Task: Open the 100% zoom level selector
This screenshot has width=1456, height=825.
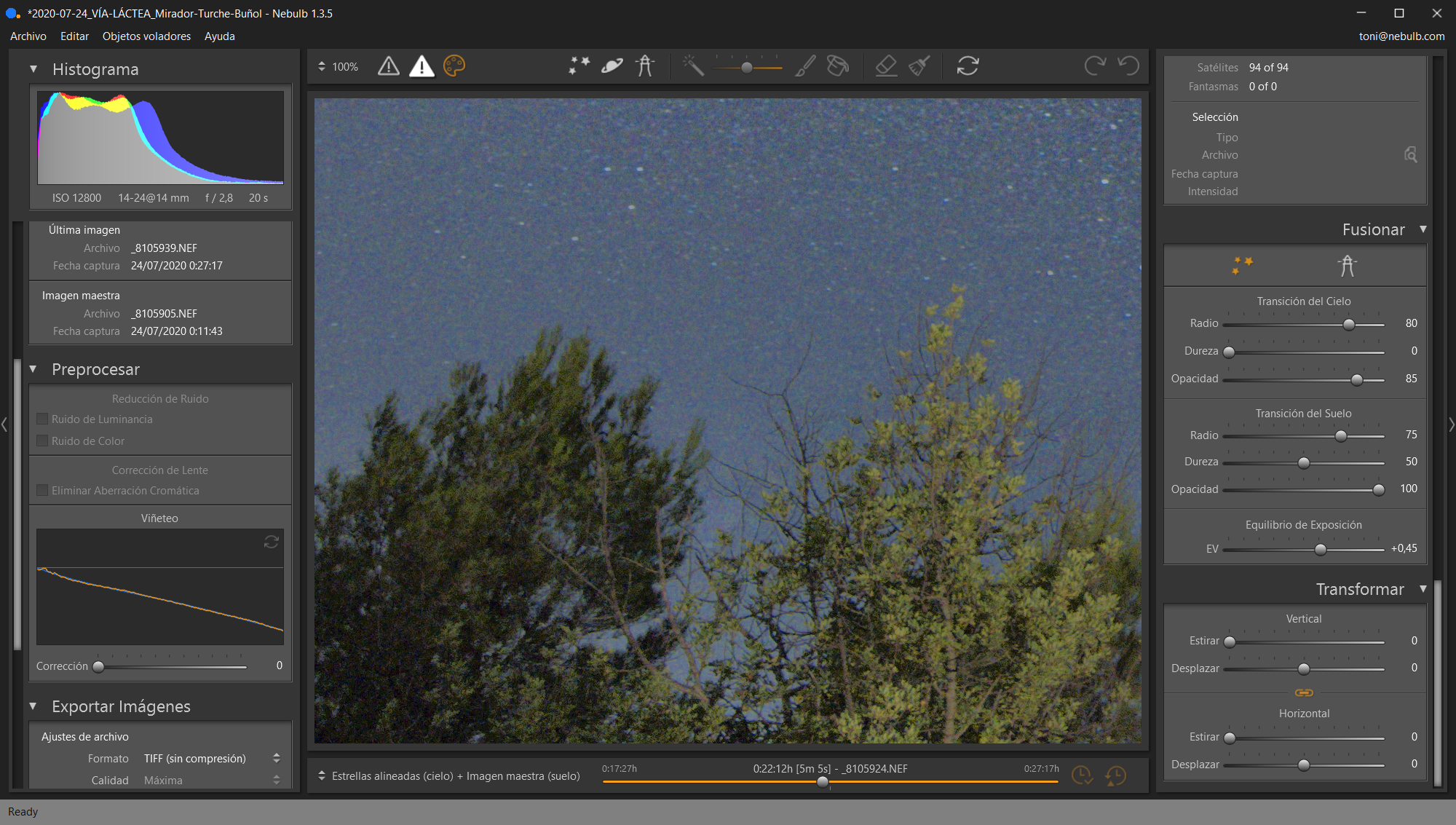Action: (338, 66)
